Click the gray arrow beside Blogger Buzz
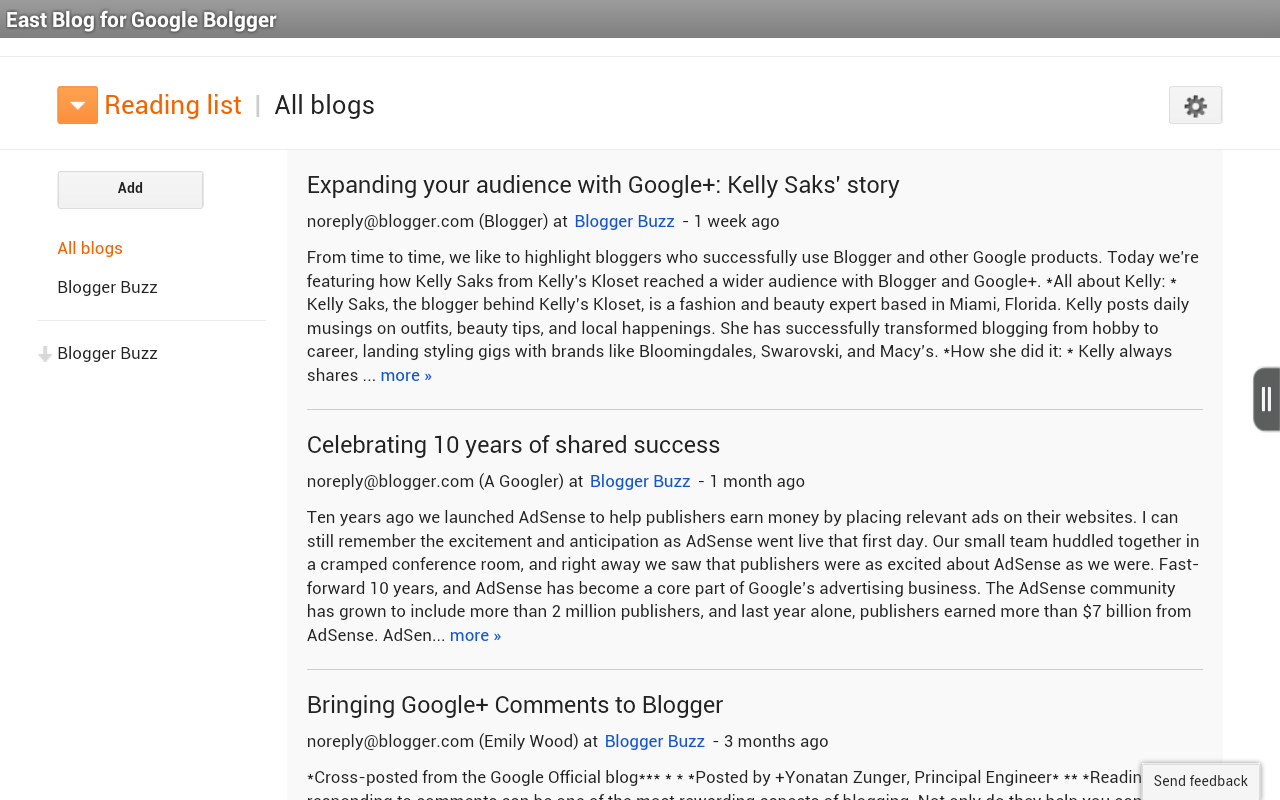This screenshot has height=800, width=1280. [x=45, y=354]
